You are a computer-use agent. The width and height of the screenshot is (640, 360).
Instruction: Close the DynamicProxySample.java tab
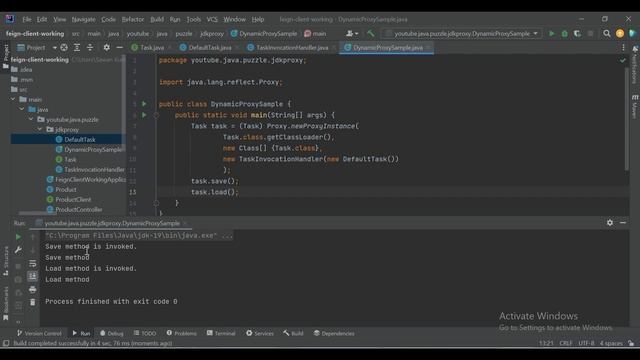pyautogui.click(x=428, y=48)
